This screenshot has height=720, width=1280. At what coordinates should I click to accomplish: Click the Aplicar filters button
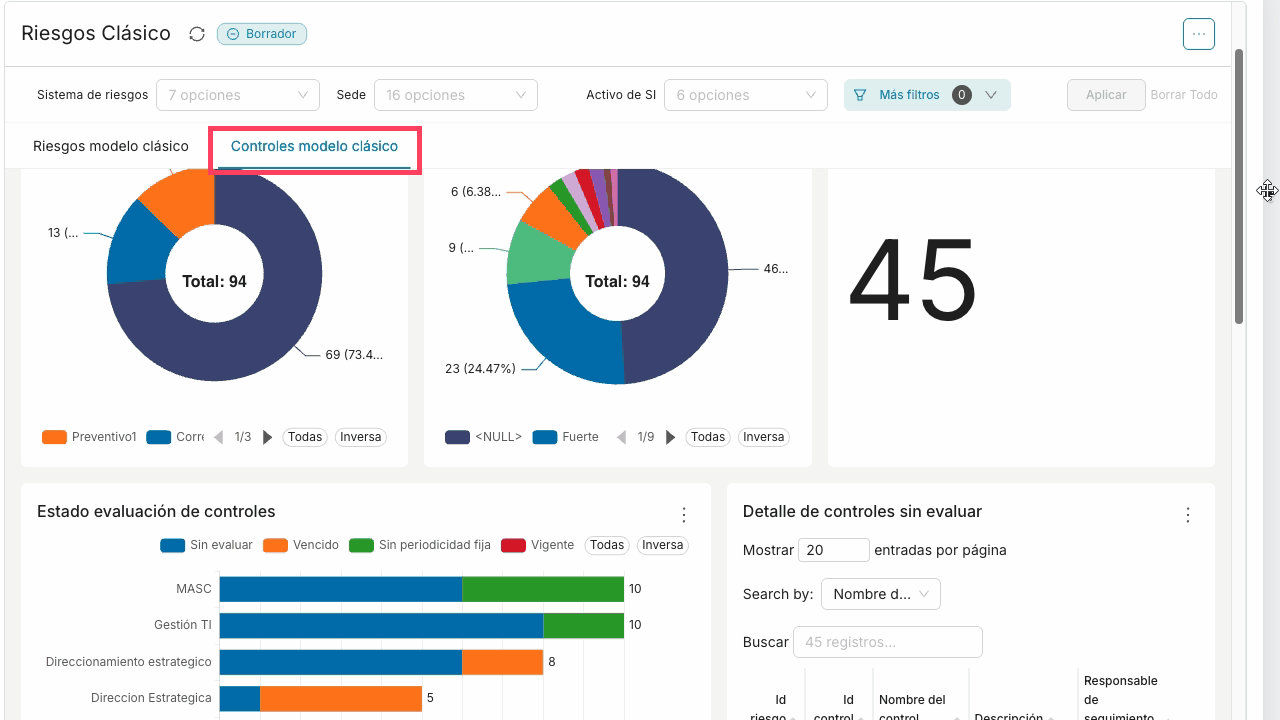pyautogui.click(x=1106, y=95)
